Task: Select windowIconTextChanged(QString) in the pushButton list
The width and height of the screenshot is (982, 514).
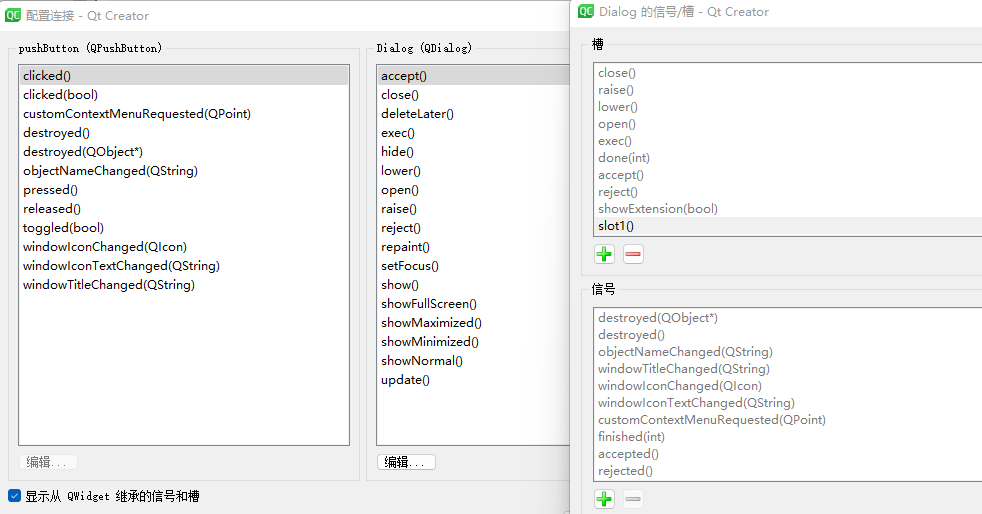Action: 183,265
